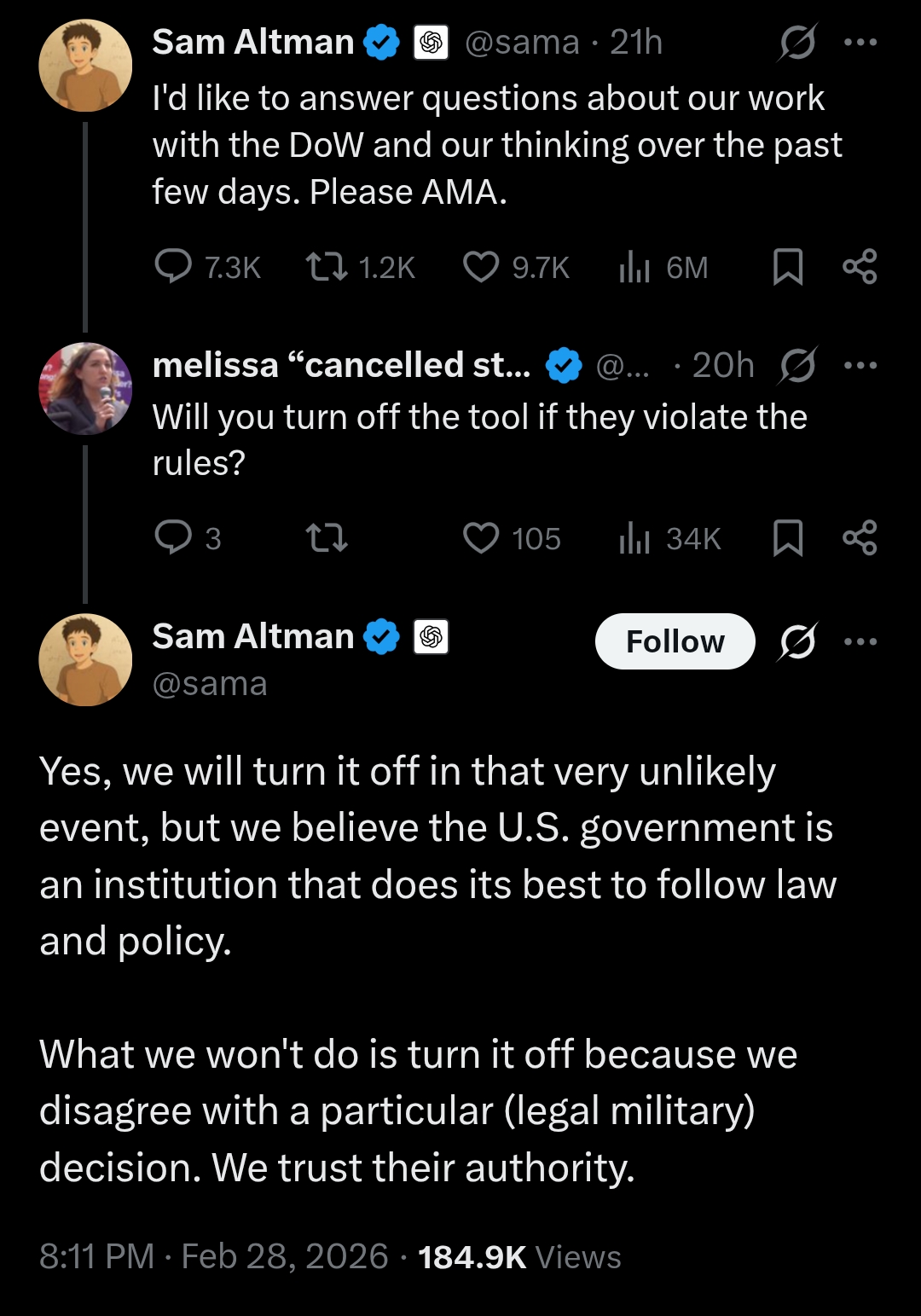Like melissa's tweet with 105 likes

(x=481, y=538)
